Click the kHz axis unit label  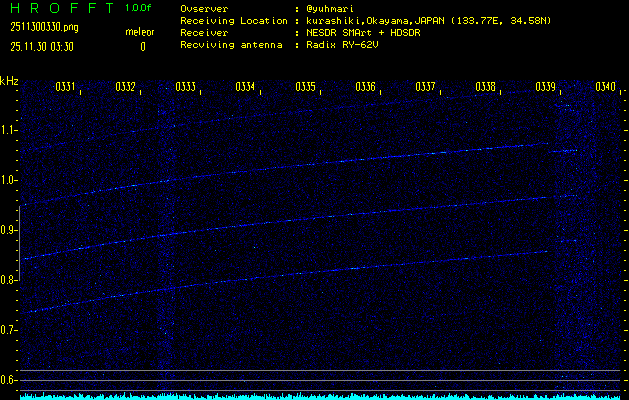pyautogui.click(x=9, y=81)
